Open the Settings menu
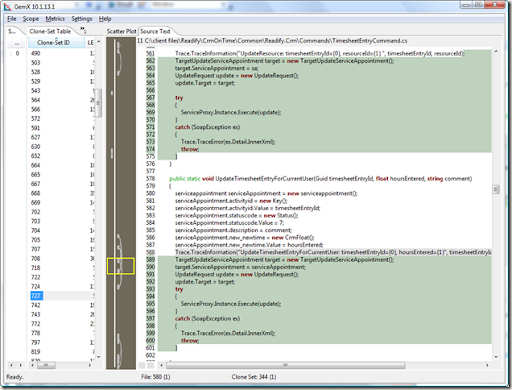The image size is (512, 390). pos(82,19)
